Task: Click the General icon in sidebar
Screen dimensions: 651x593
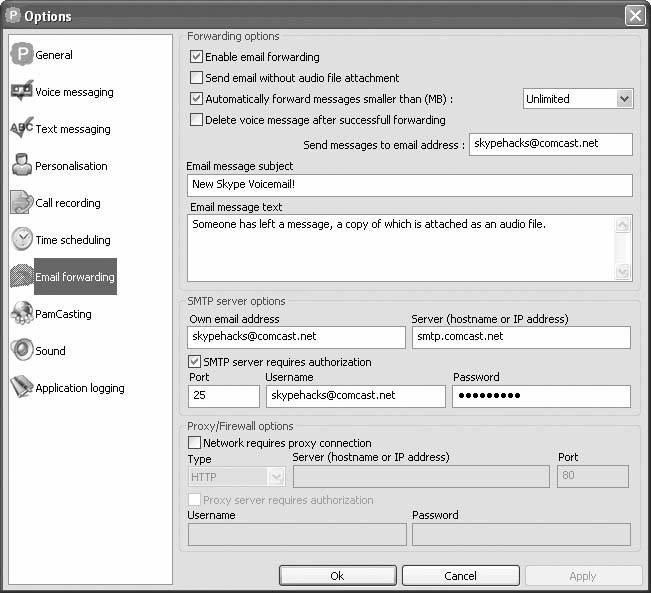Action: [x=21, y=55]
